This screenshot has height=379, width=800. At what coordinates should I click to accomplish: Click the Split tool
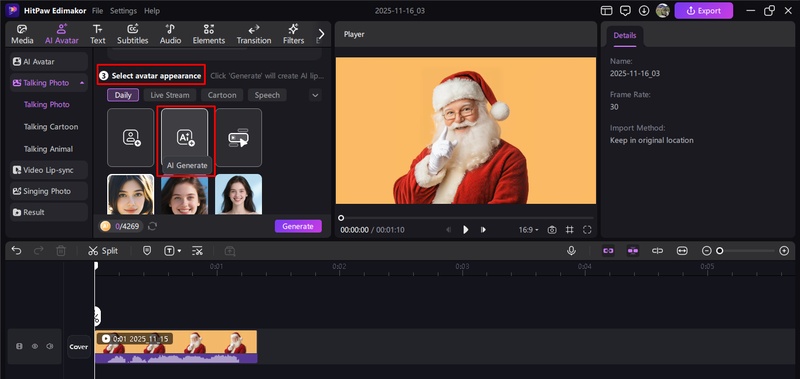(x=103, y=250)
